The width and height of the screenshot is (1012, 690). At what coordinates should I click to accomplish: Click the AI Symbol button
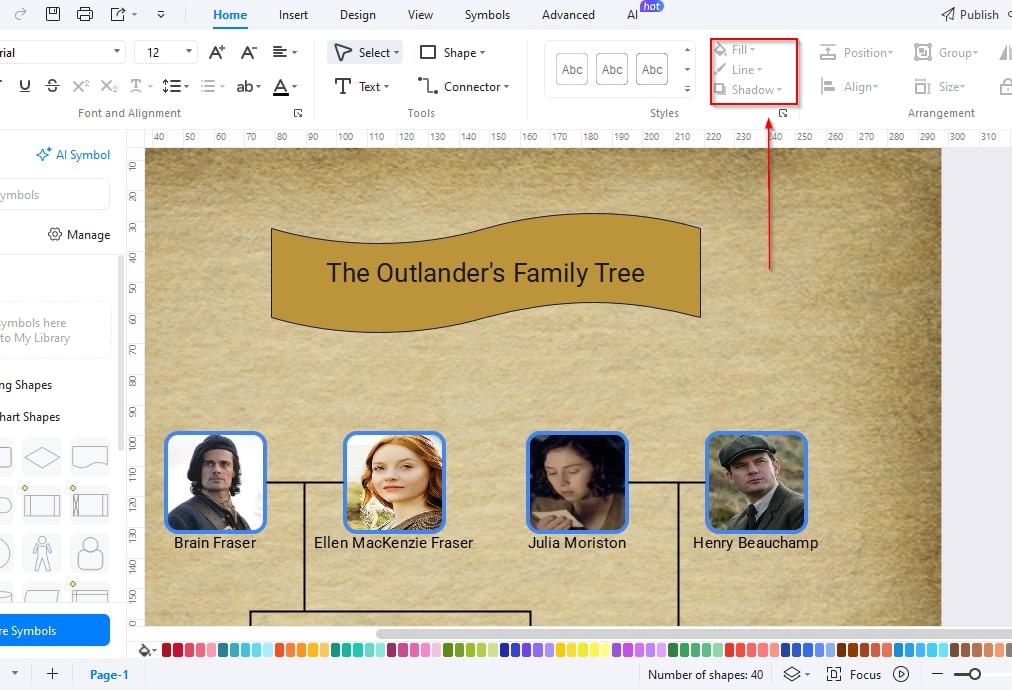click(x=73, y=154)
